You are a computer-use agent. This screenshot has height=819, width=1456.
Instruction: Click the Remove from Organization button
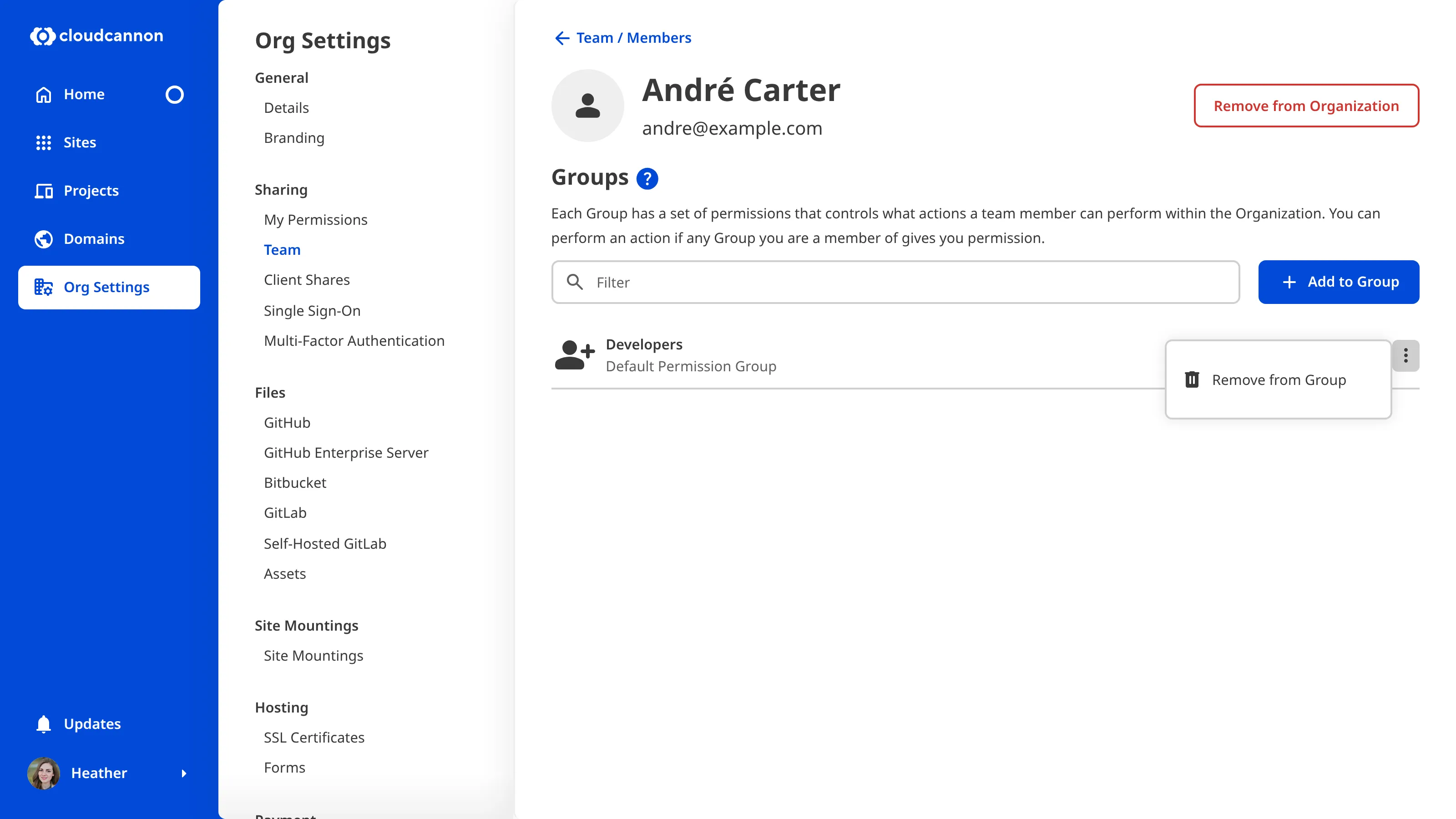click(1306, 106)
